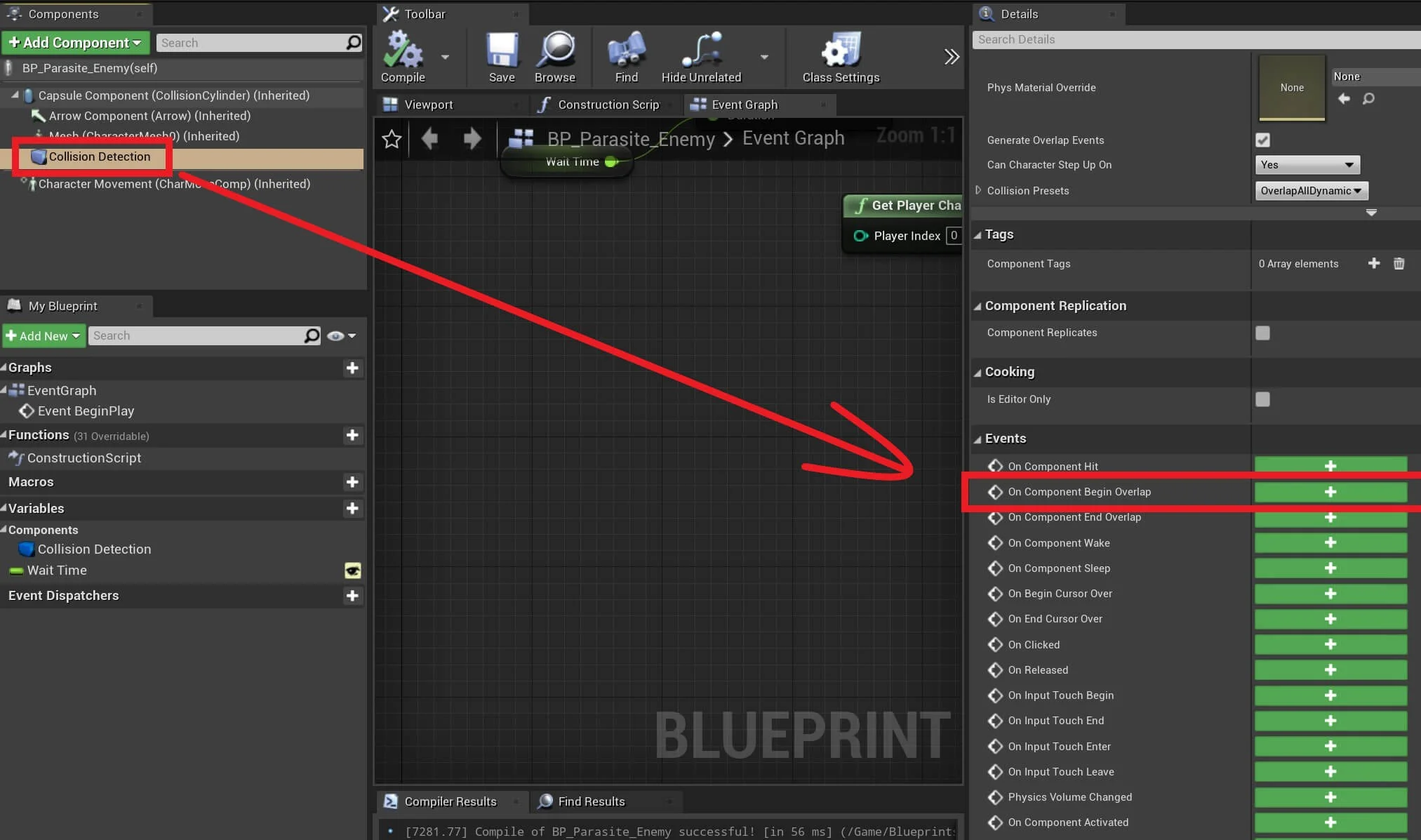Collapse the Tags section

pos(978,235)
